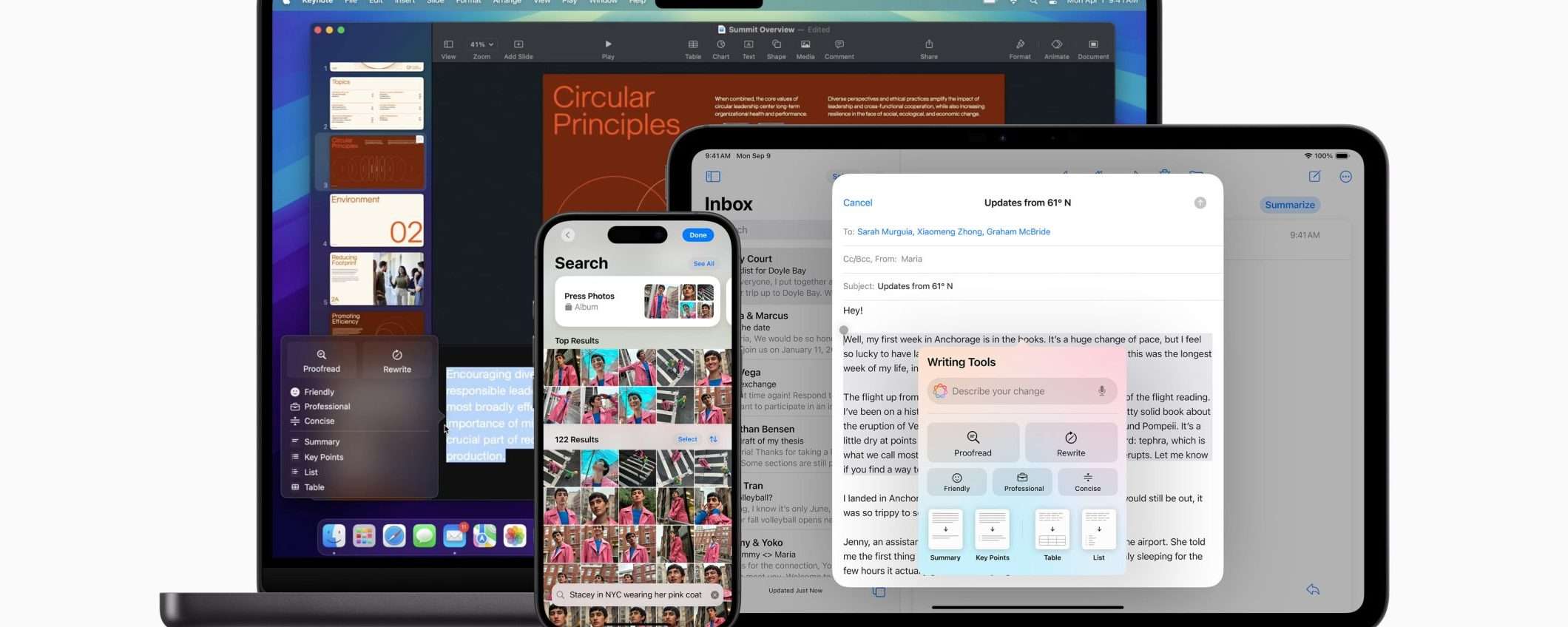Viewport: 1568px width, 627px height.
Task: Tap the Summarize button in iPad Mail
Action: click(1290, 205)
